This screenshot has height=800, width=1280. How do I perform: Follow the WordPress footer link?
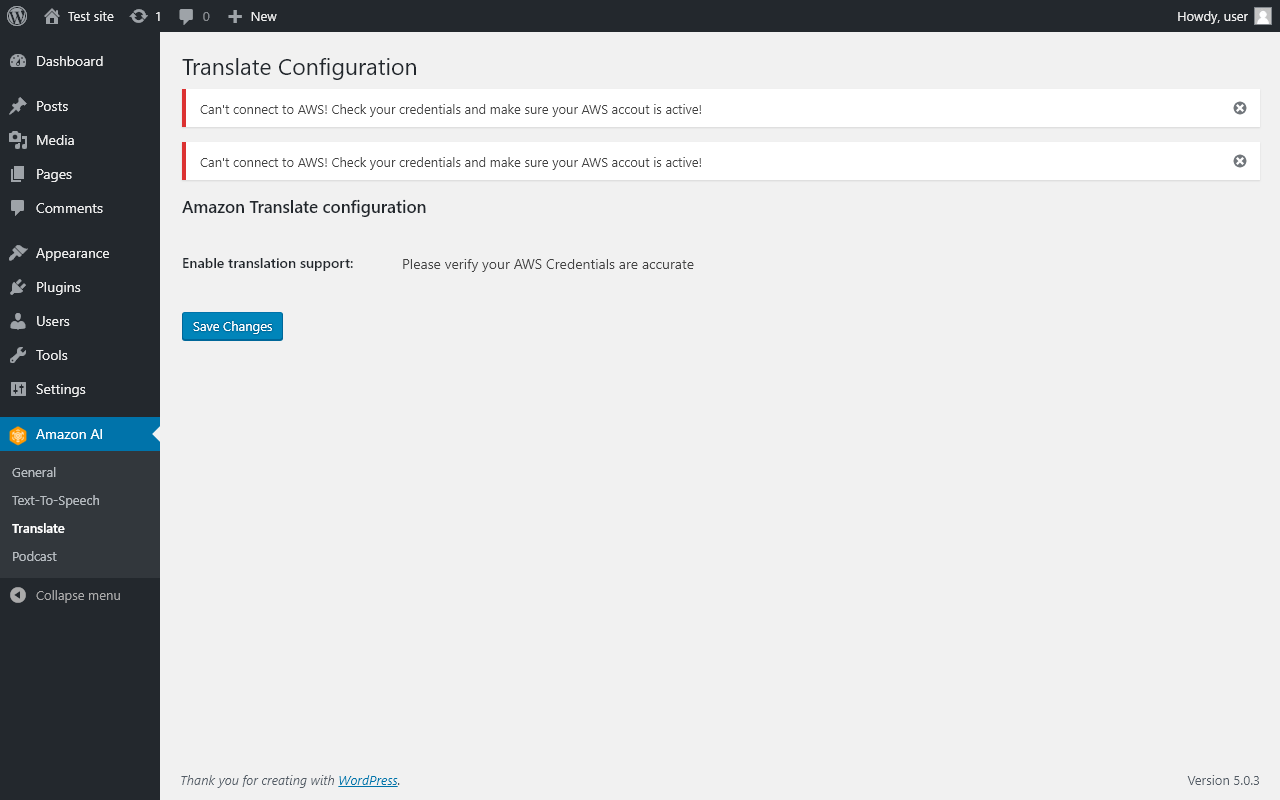(368, 780)
